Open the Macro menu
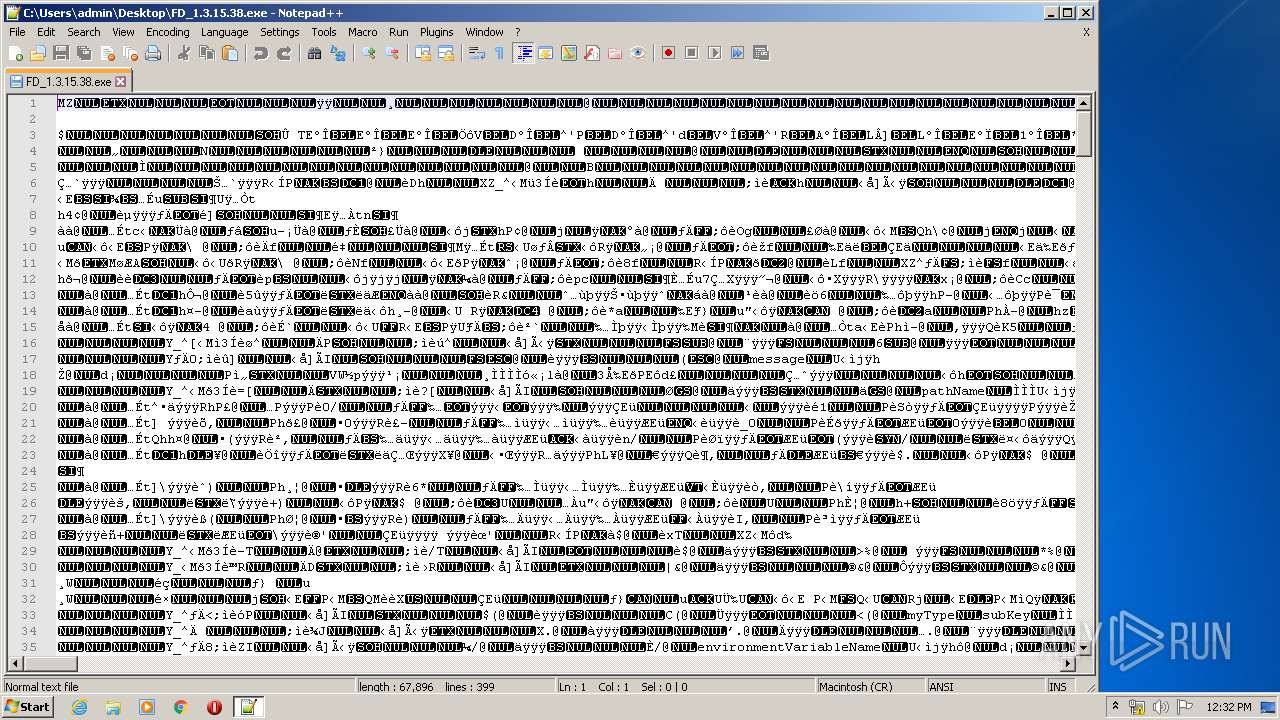The image size is (1280, 720). coord(363,32)
